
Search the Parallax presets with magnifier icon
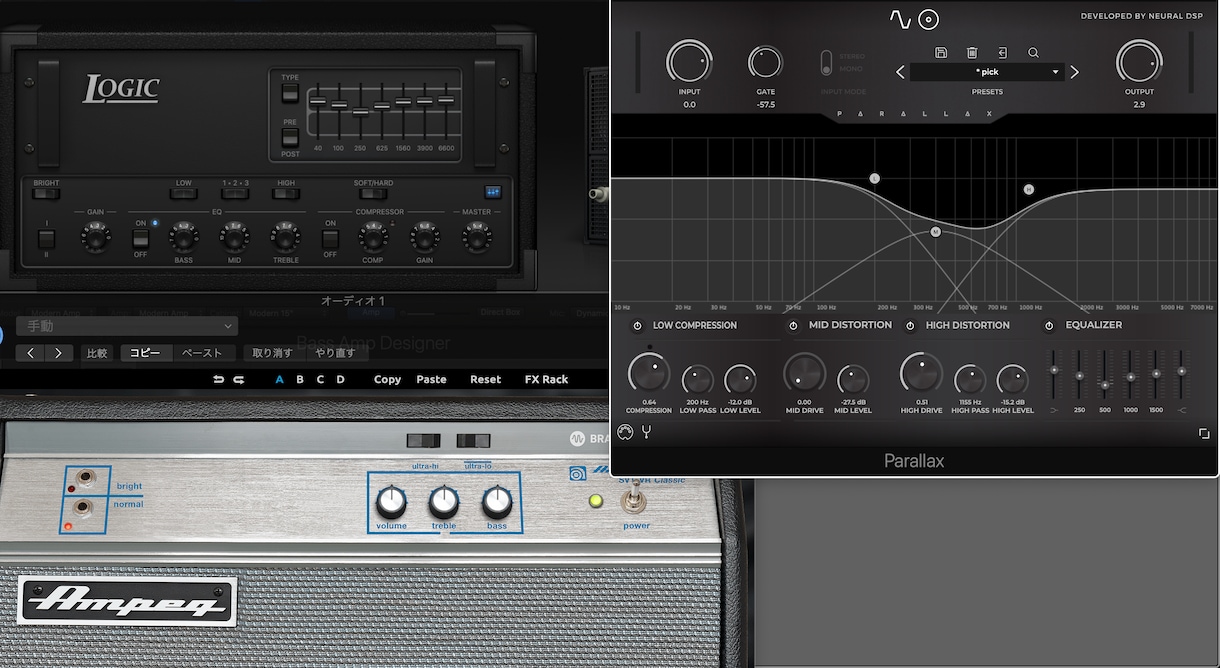click(1033, 53)
